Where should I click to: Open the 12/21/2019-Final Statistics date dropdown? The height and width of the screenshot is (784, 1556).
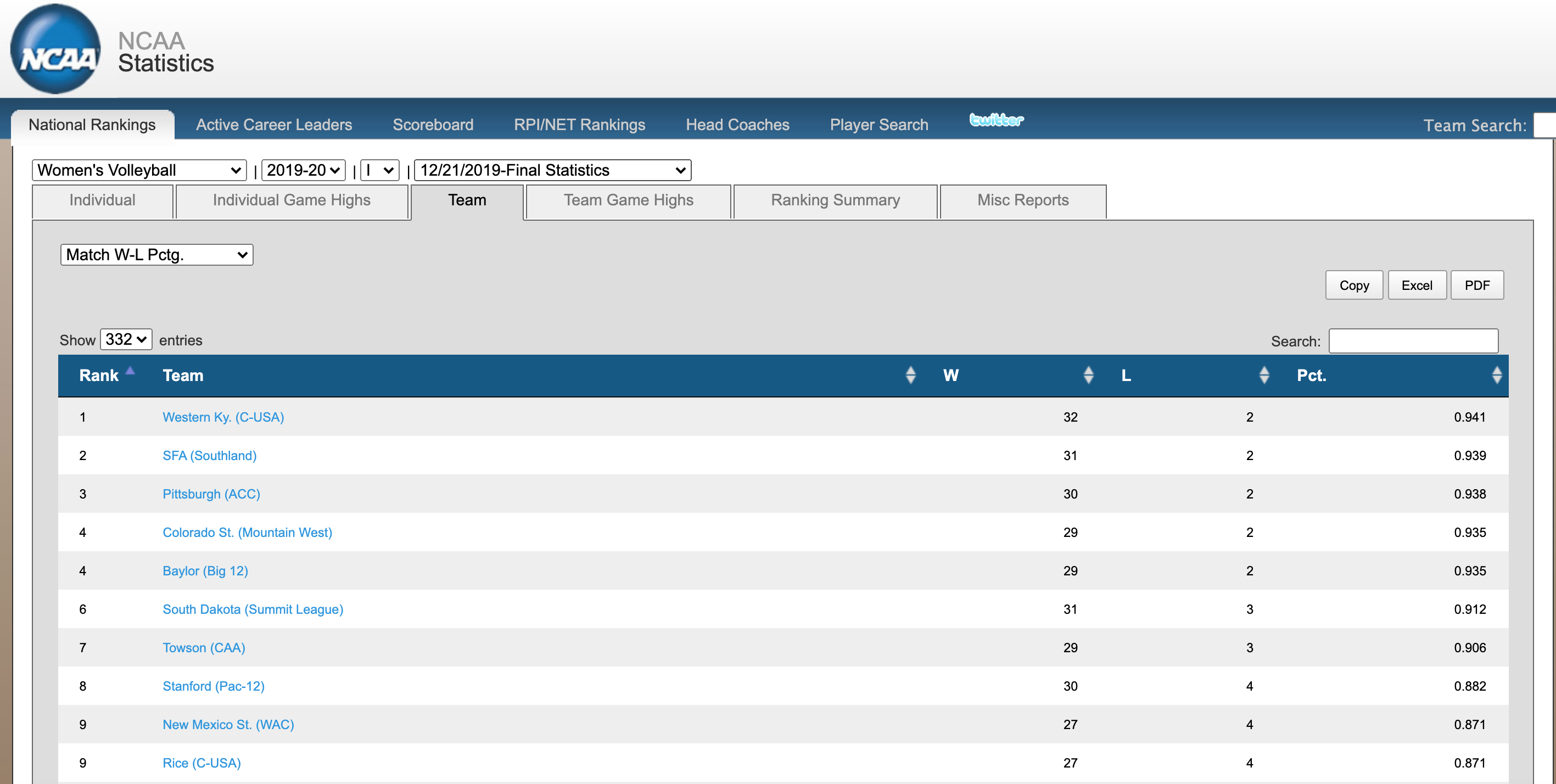click(552, 170)
